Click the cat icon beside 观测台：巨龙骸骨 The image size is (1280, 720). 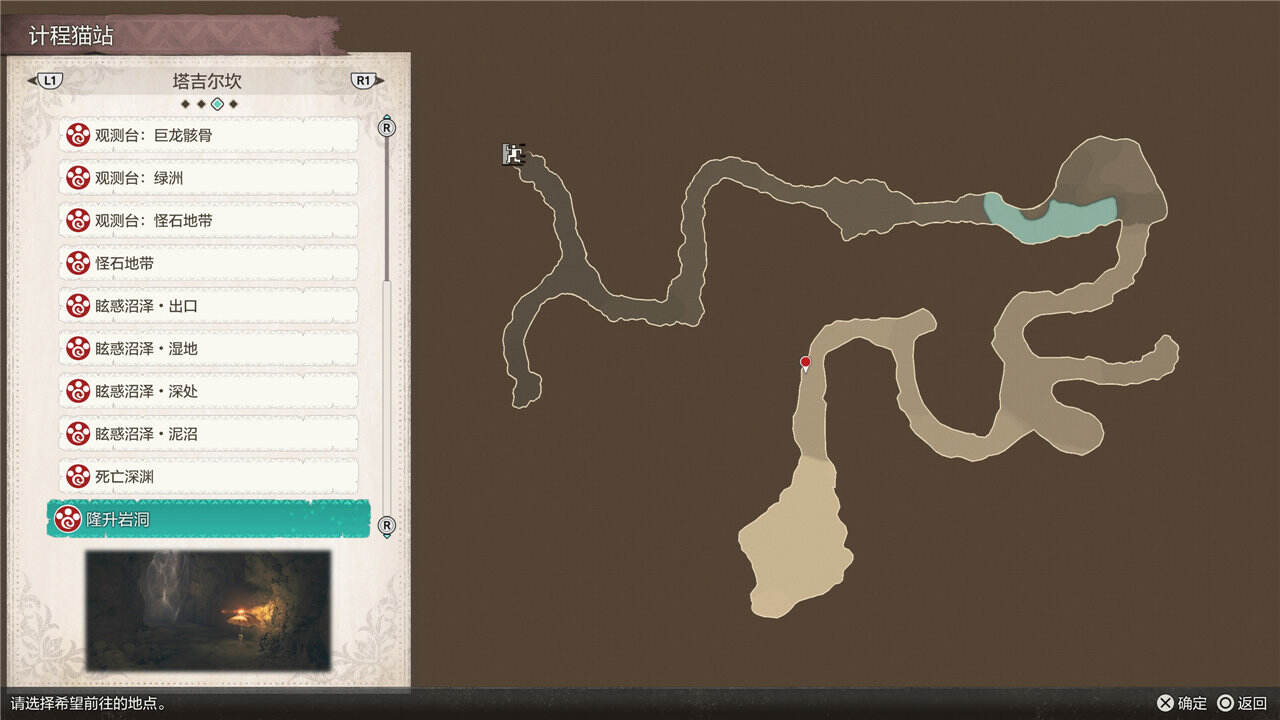[78, 135]
